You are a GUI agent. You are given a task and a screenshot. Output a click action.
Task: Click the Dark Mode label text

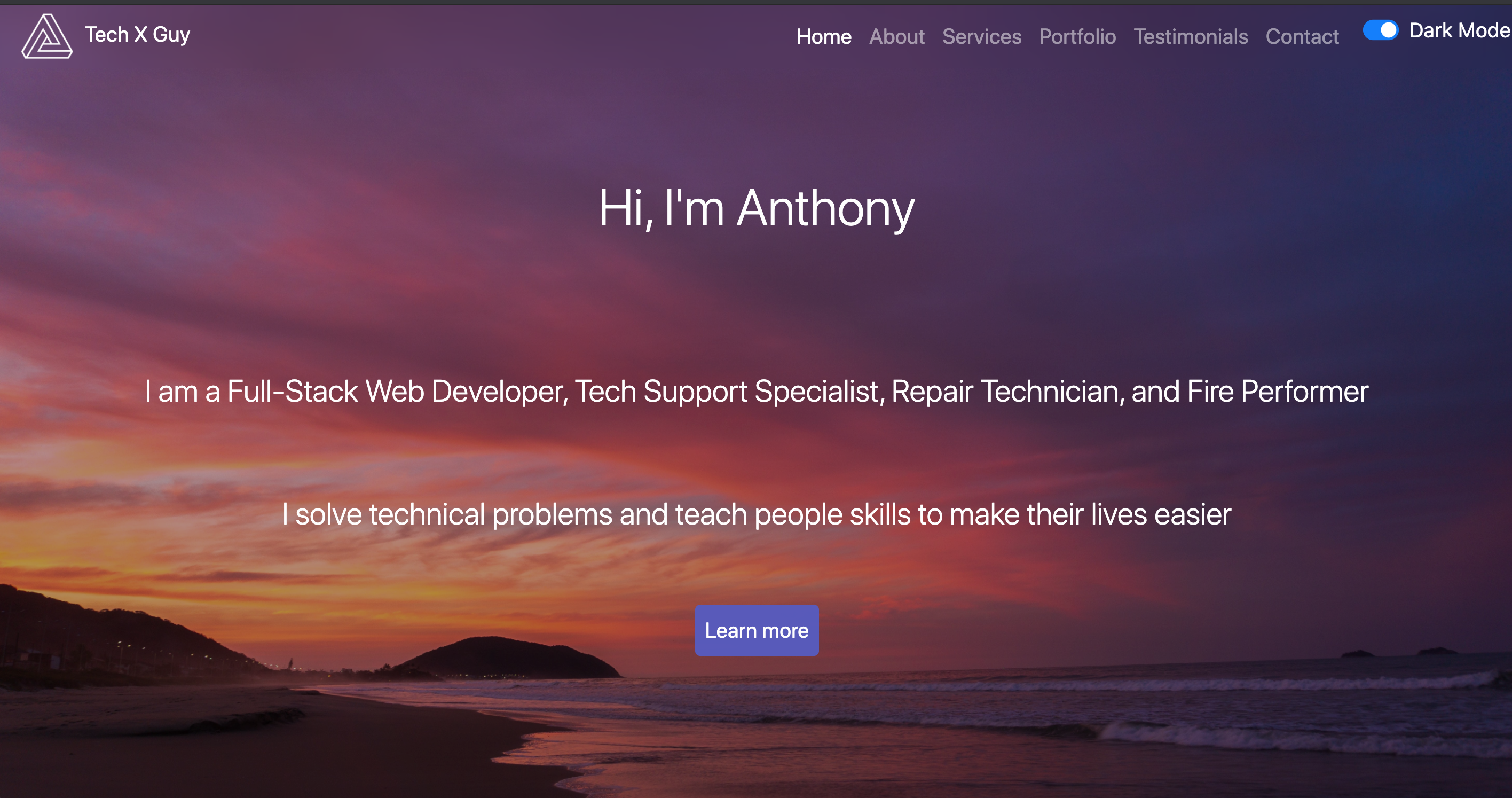[x=1460, y=30]
